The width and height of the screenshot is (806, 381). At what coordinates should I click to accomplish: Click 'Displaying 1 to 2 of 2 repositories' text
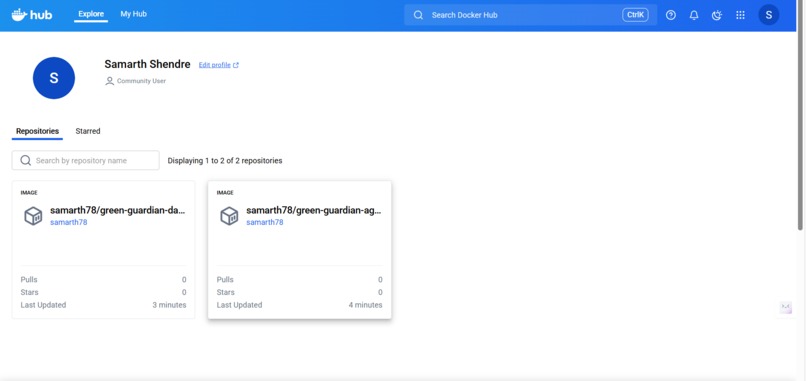225,160
